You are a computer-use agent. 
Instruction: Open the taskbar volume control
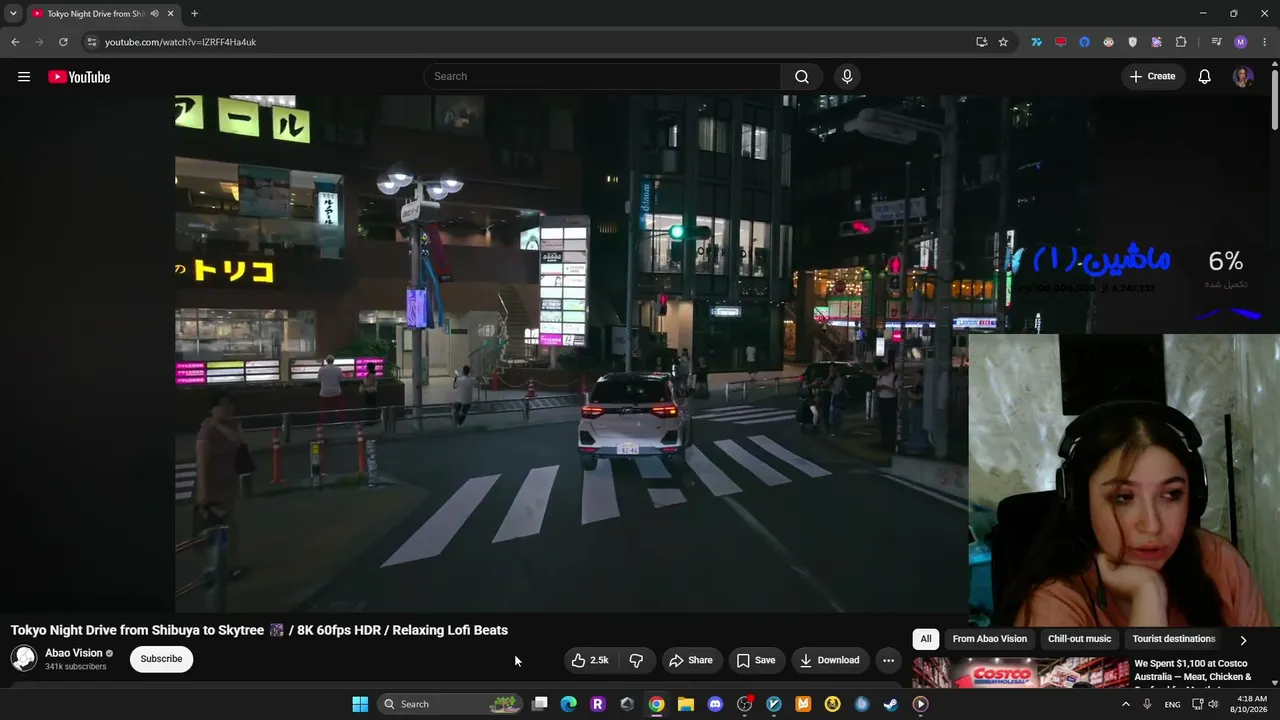tap(1213, 704)
